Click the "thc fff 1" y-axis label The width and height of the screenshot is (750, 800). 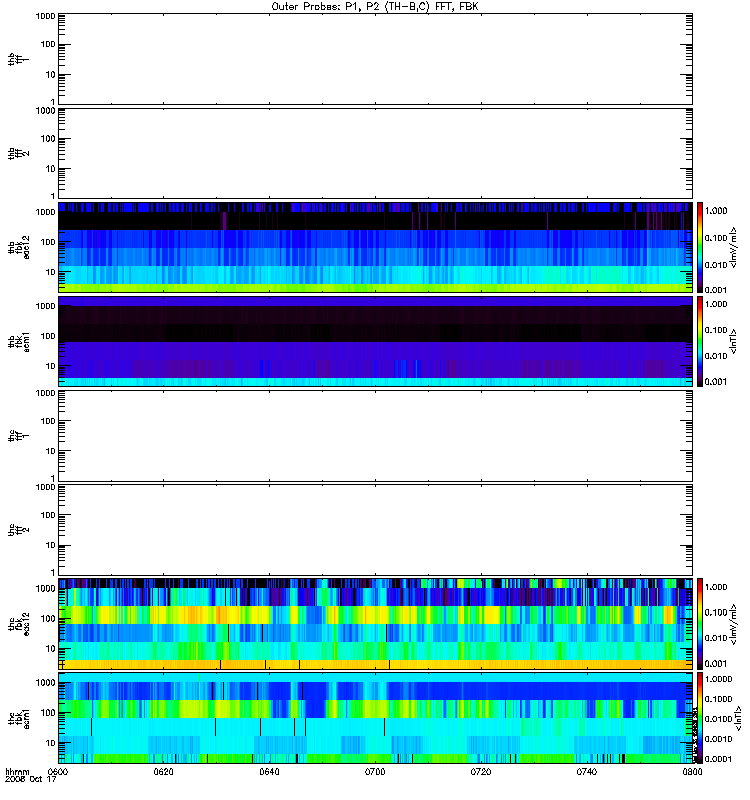coord(18,436)
